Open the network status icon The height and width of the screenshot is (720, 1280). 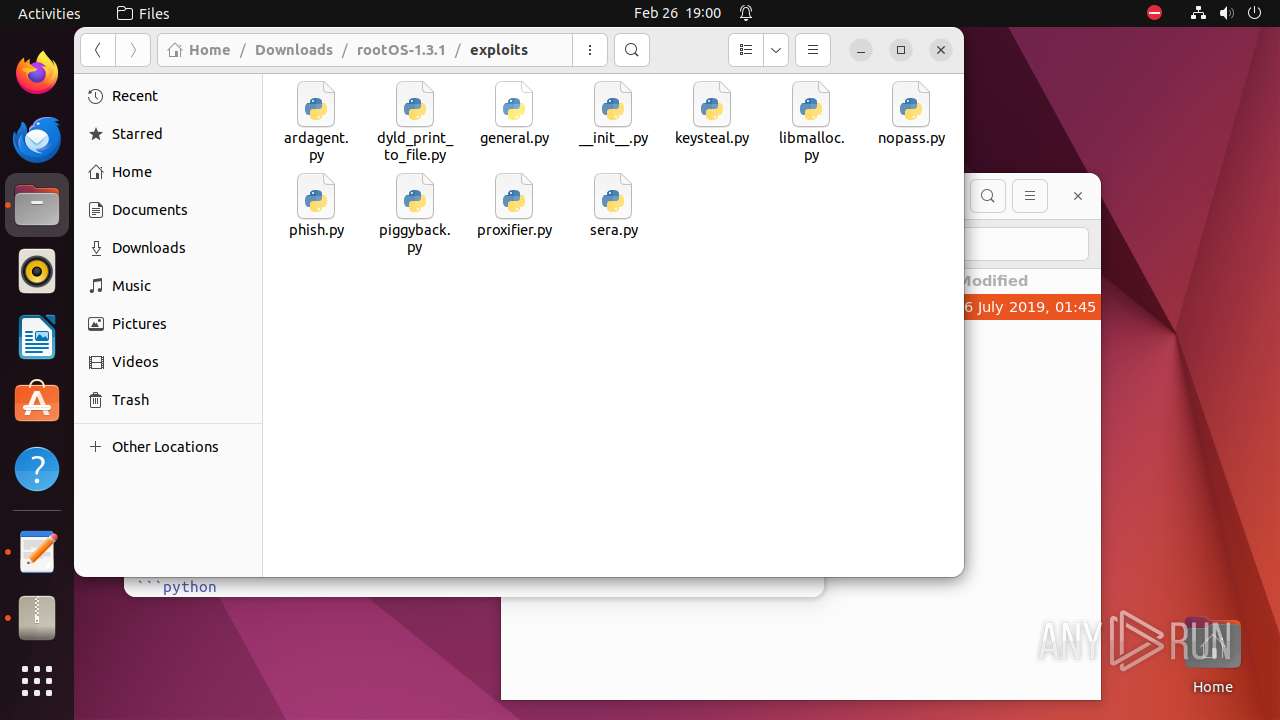1198,13
